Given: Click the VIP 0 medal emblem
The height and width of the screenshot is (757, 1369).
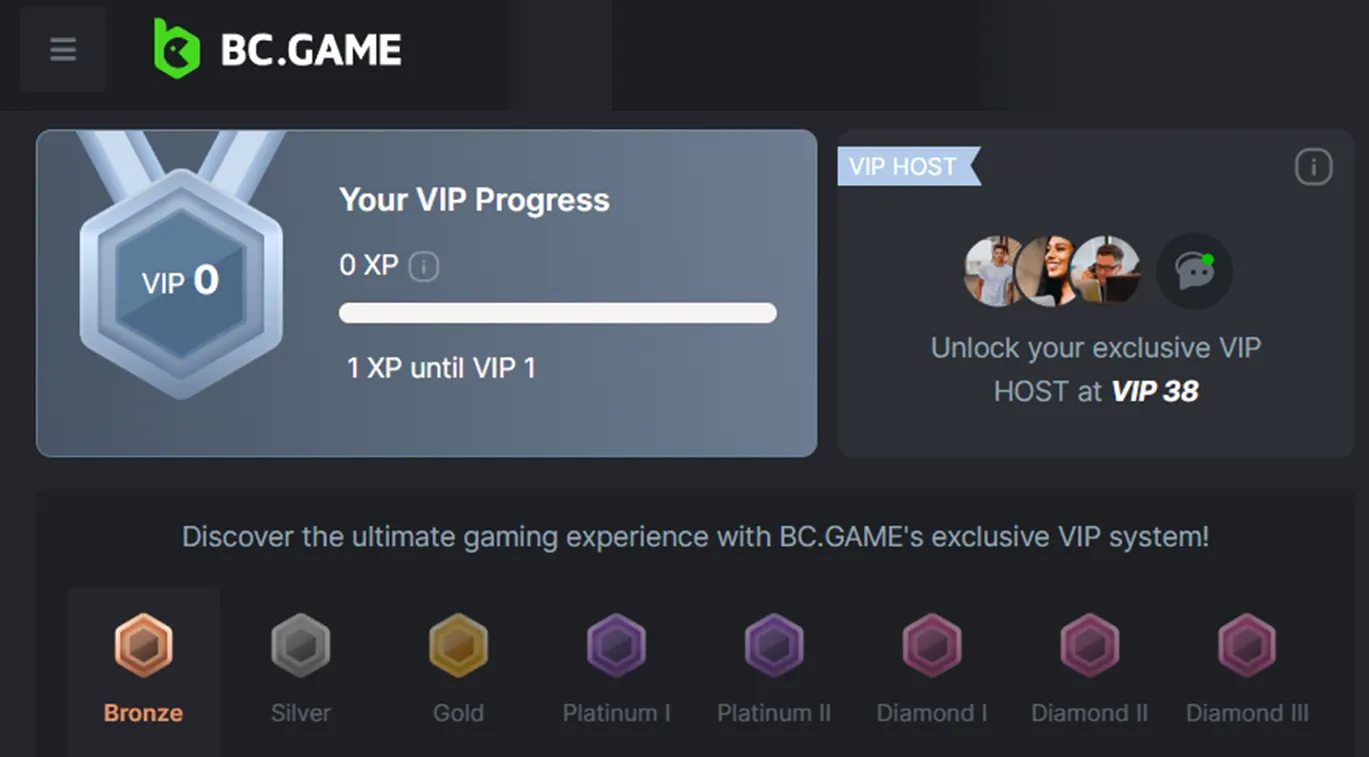Looking at the screenshot, I should (x=180, y=283).
